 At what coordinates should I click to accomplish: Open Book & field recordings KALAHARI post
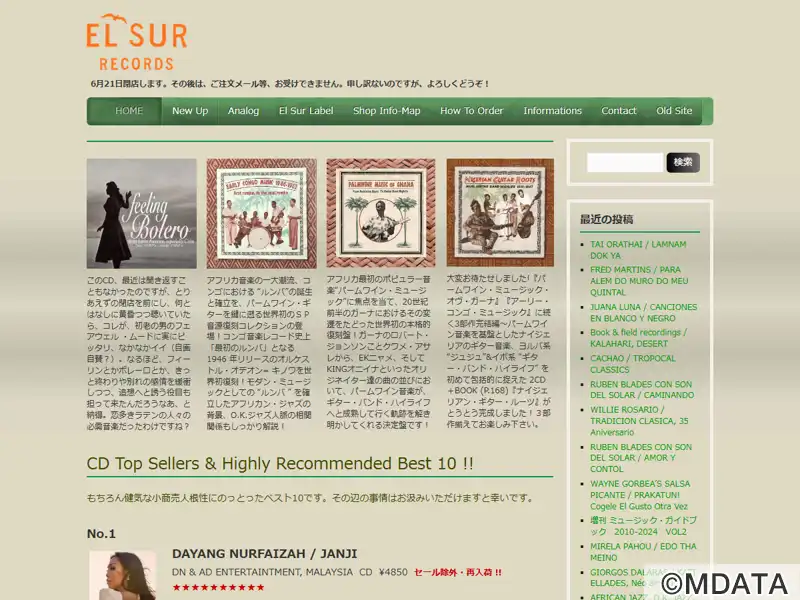[x=638, y=338]
